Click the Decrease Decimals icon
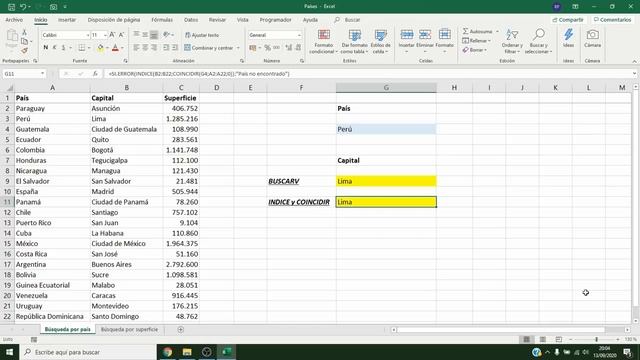The width and height of the screenshot is (640, 360). [x=298, y=48]
